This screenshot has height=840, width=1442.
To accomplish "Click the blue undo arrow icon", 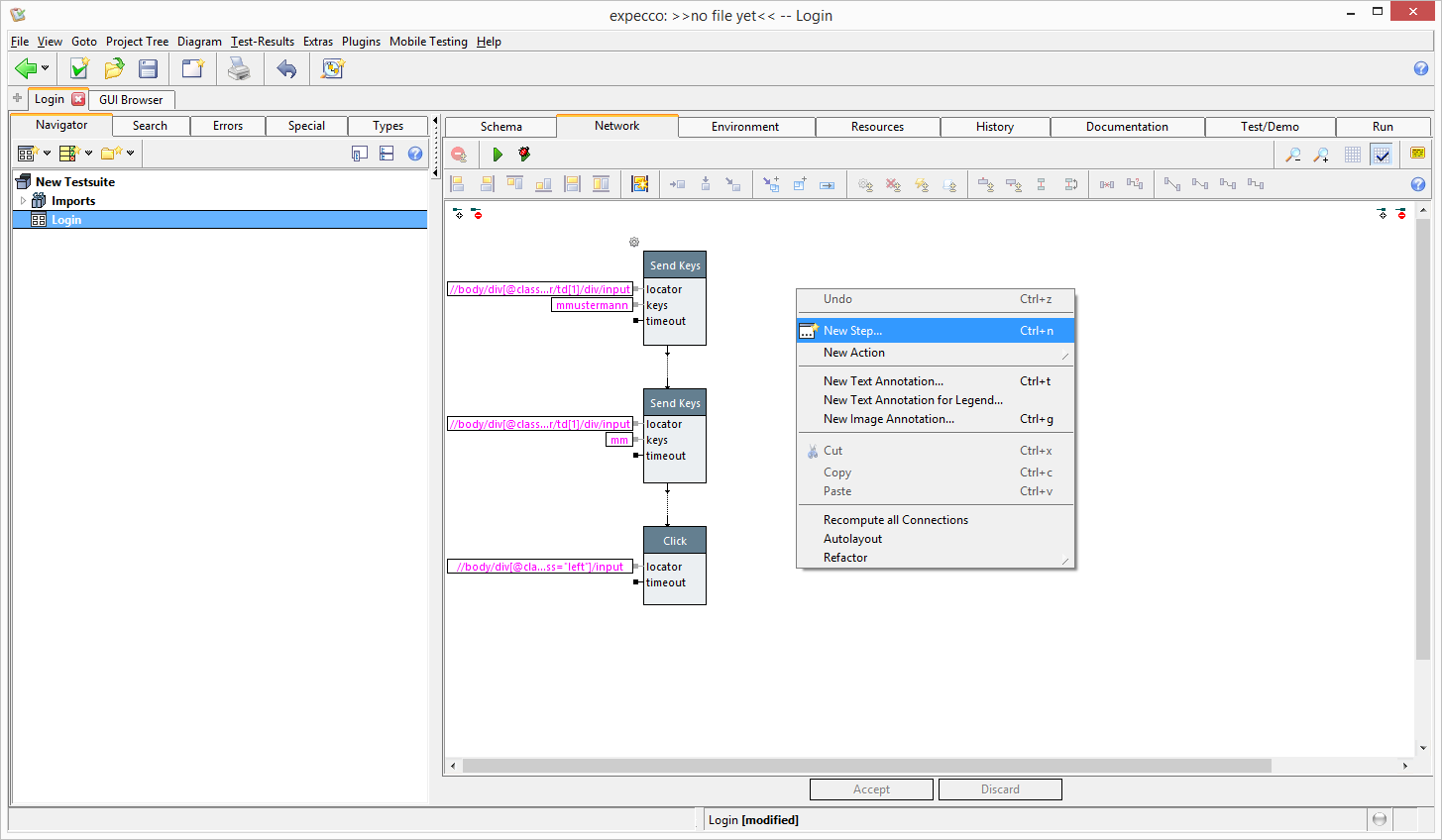I will pos(286,68).
